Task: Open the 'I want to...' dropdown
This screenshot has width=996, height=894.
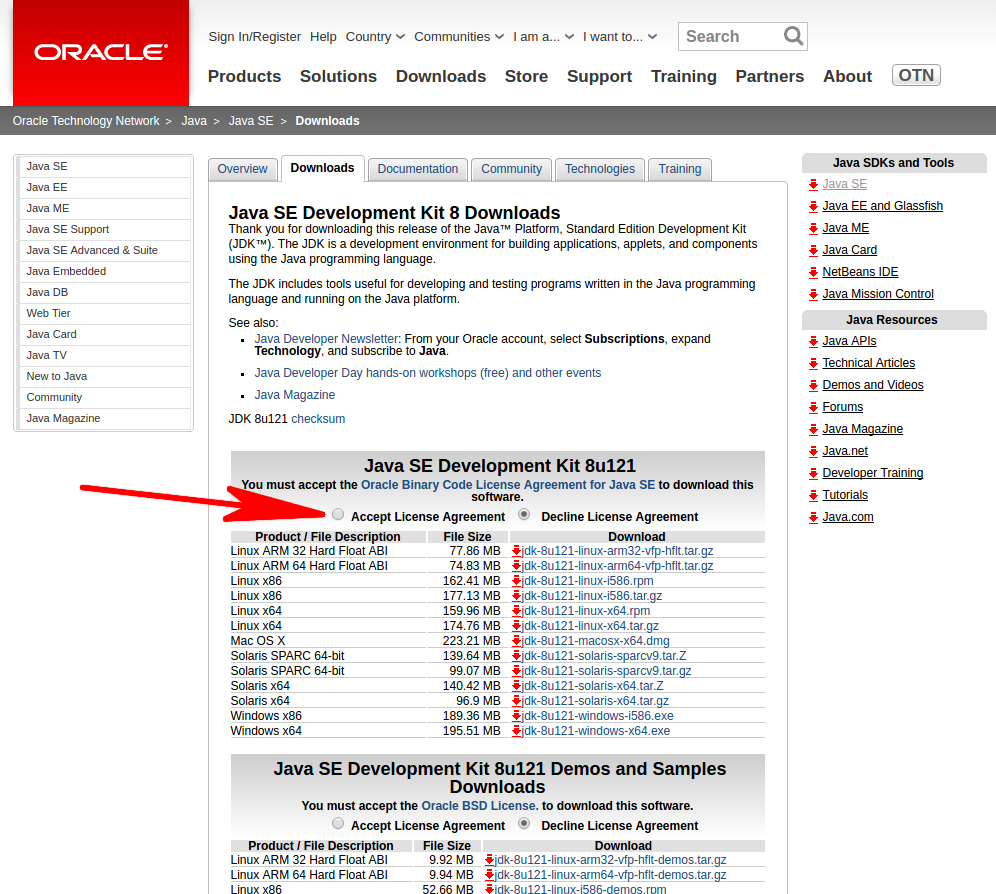Action: [620, 37]
